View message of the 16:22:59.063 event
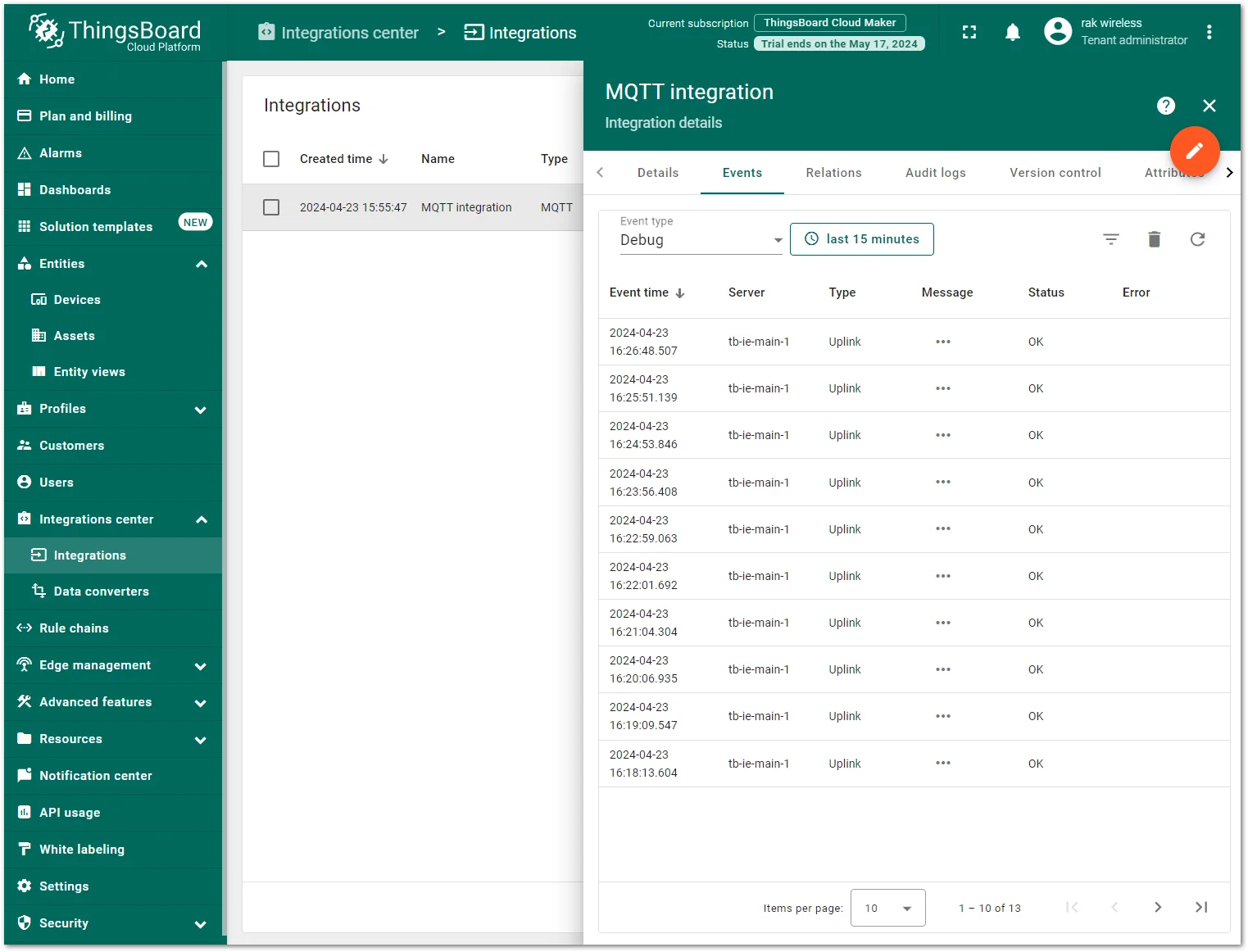The width and height of the screenshot is (1248, 952). (943, 529)
